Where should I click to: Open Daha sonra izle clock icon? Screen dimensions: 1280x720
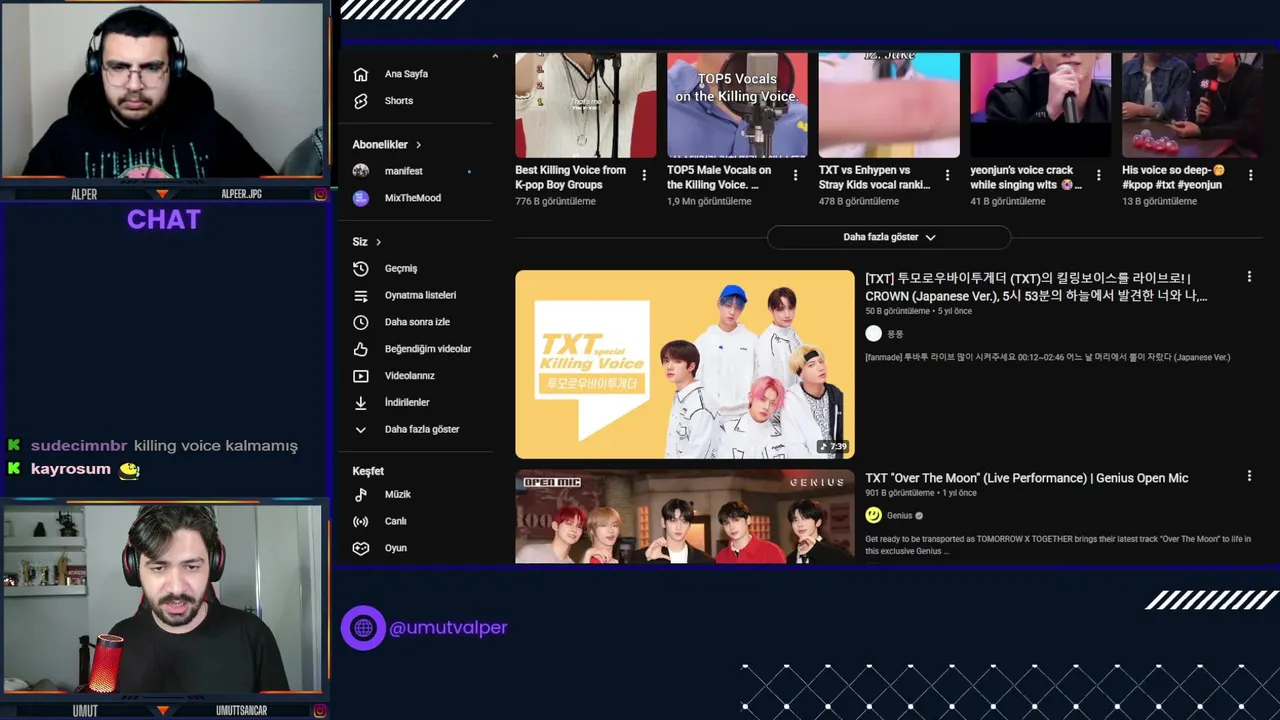pyautogui.click(x=361, y=322)
